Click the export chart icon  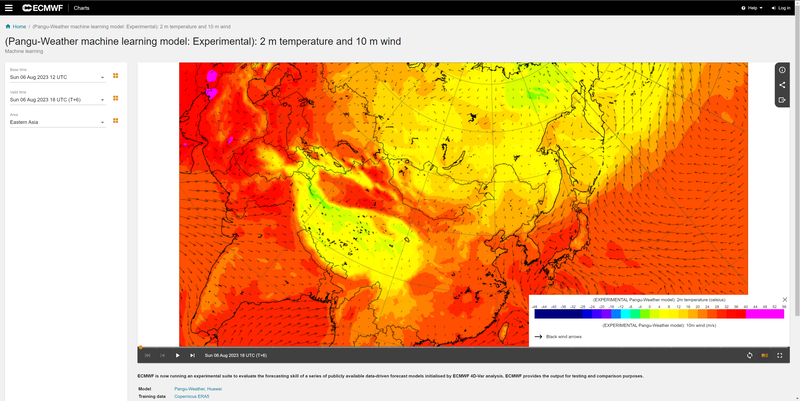tap(782, 100)
